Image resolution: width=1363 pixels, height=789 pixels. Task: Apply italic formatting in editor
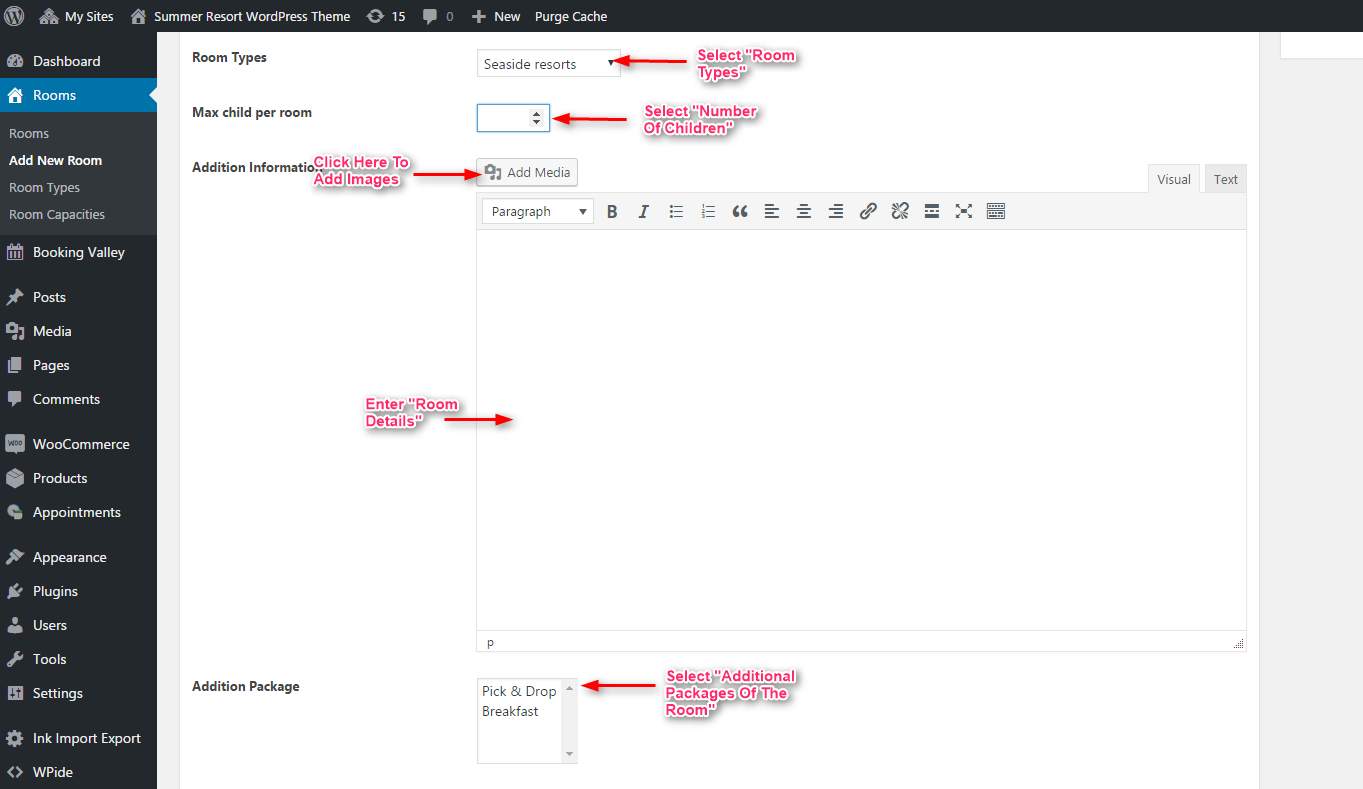pyautogui.click(x=644, y=211)
